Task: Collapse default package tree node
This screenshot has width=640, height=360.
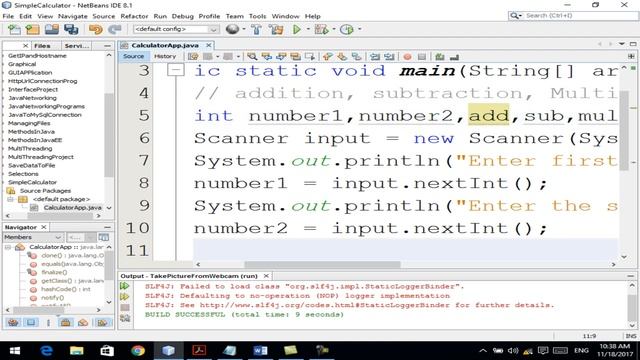Action: tap(11, 199)
